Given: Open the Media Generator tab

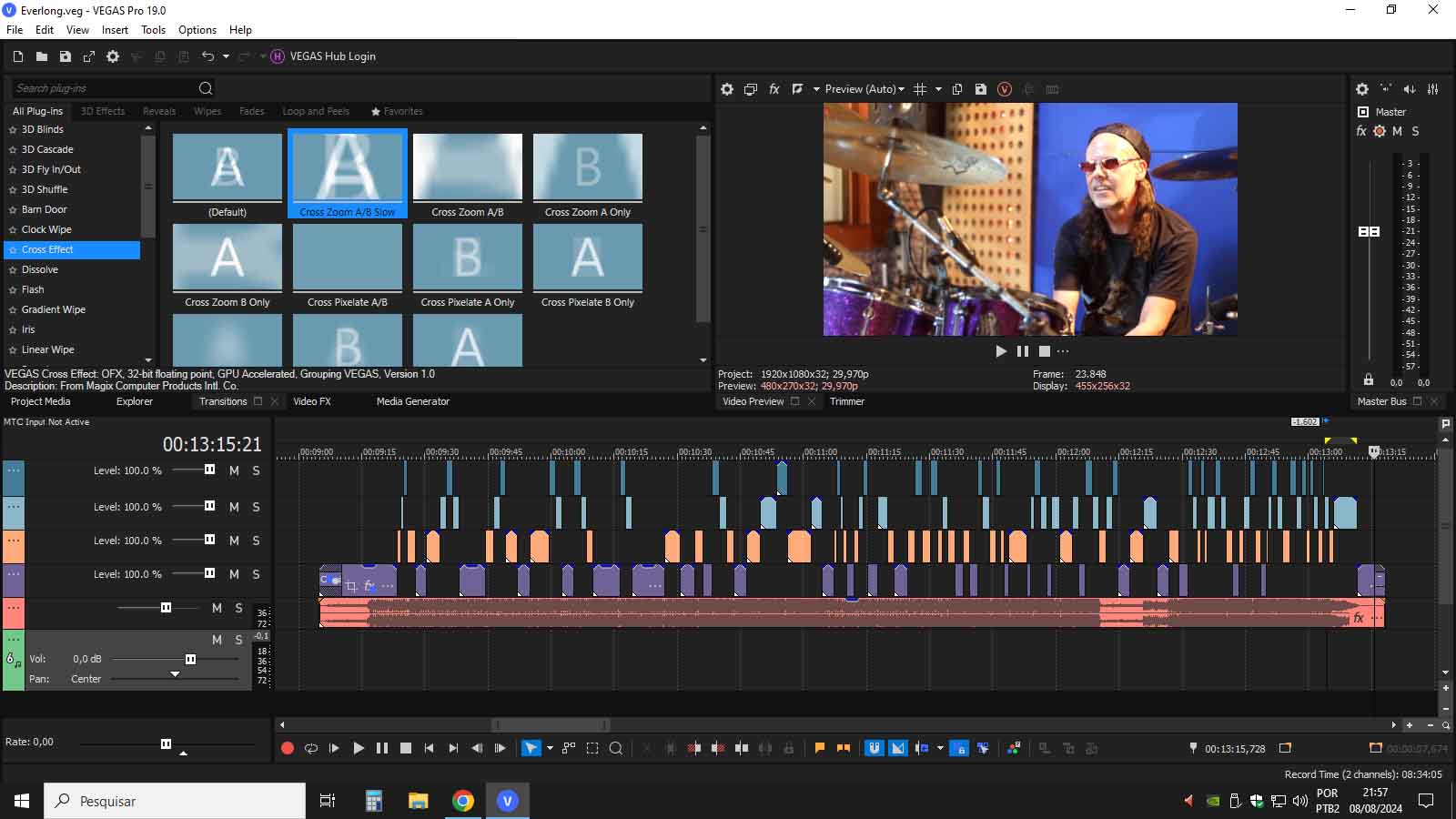Looking at the screenshot, I should (413, 401).
